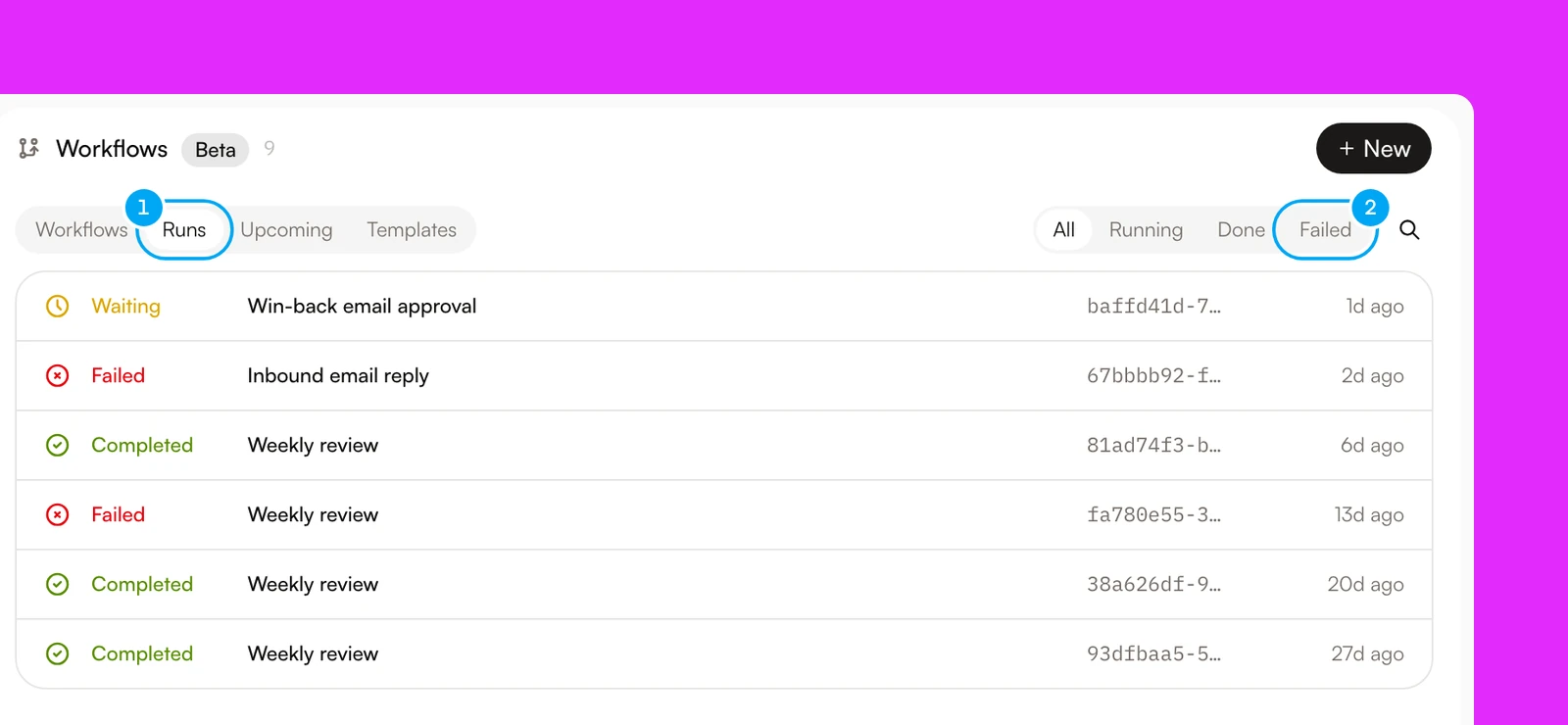Click the 27d ago timestamp
This screenshot has height=725, width=1568.
(1367, 653)
